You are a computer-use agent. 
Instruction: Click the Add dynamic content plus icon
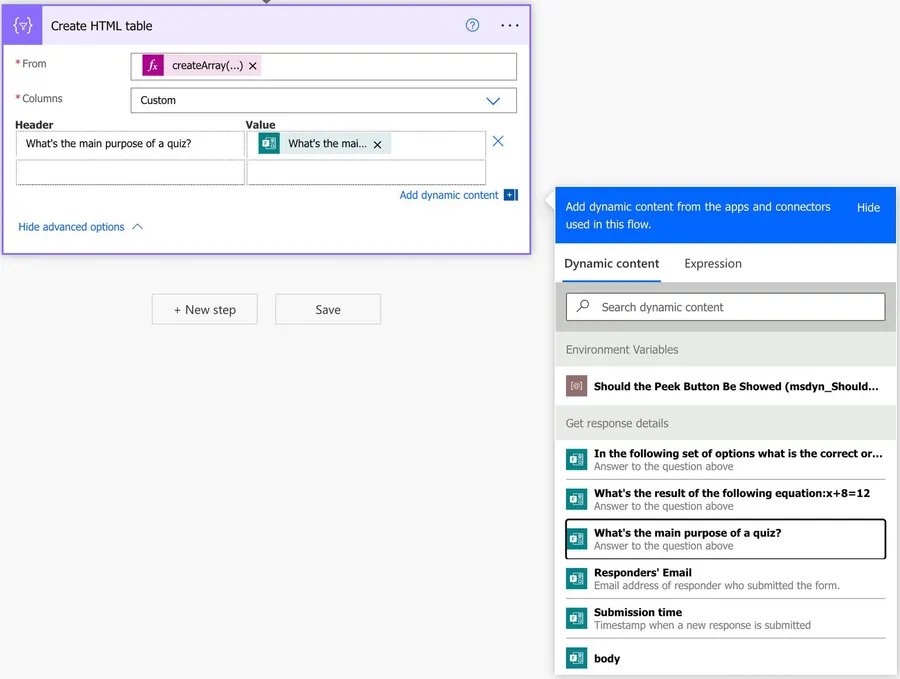510,195
